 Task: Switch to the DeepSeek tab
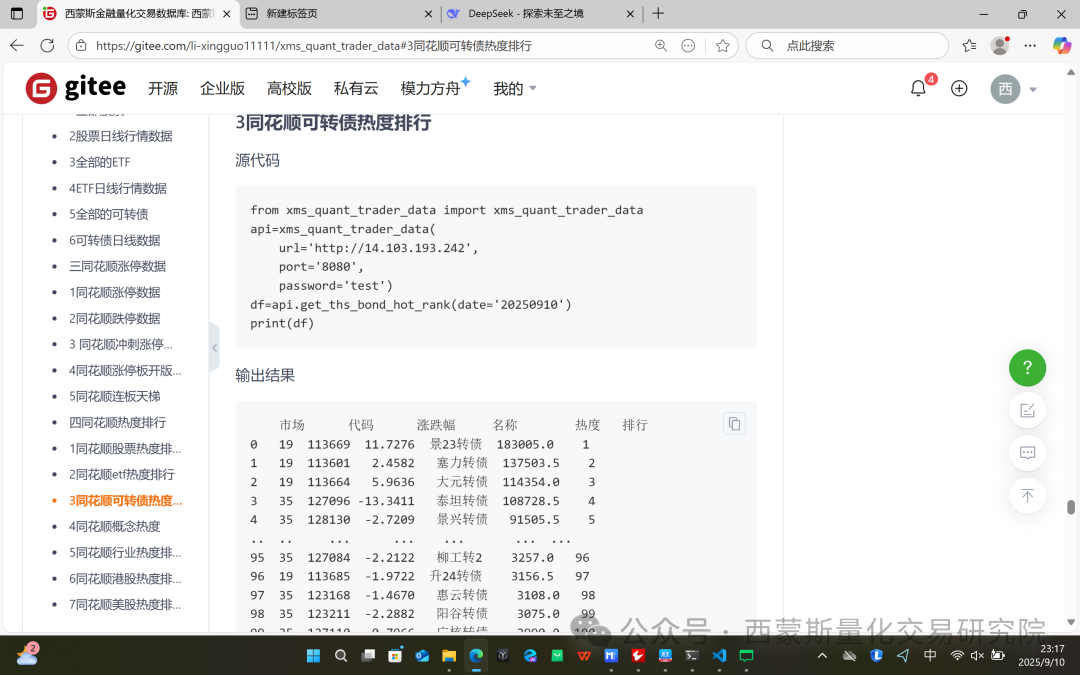click(x=541, y=13)
